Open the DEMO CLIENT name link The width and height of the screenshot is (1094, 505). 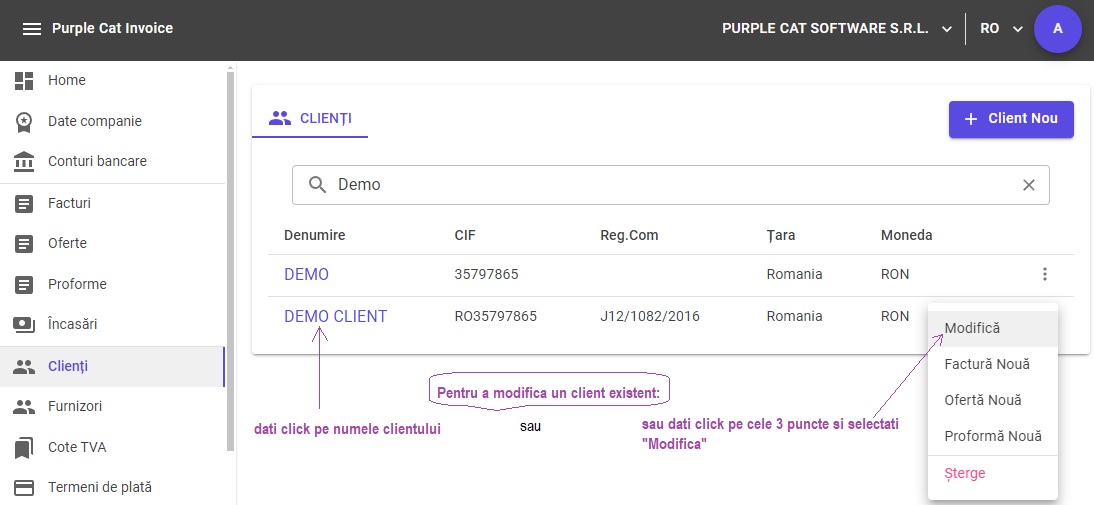pyautogui.click(x=336, y=316)
